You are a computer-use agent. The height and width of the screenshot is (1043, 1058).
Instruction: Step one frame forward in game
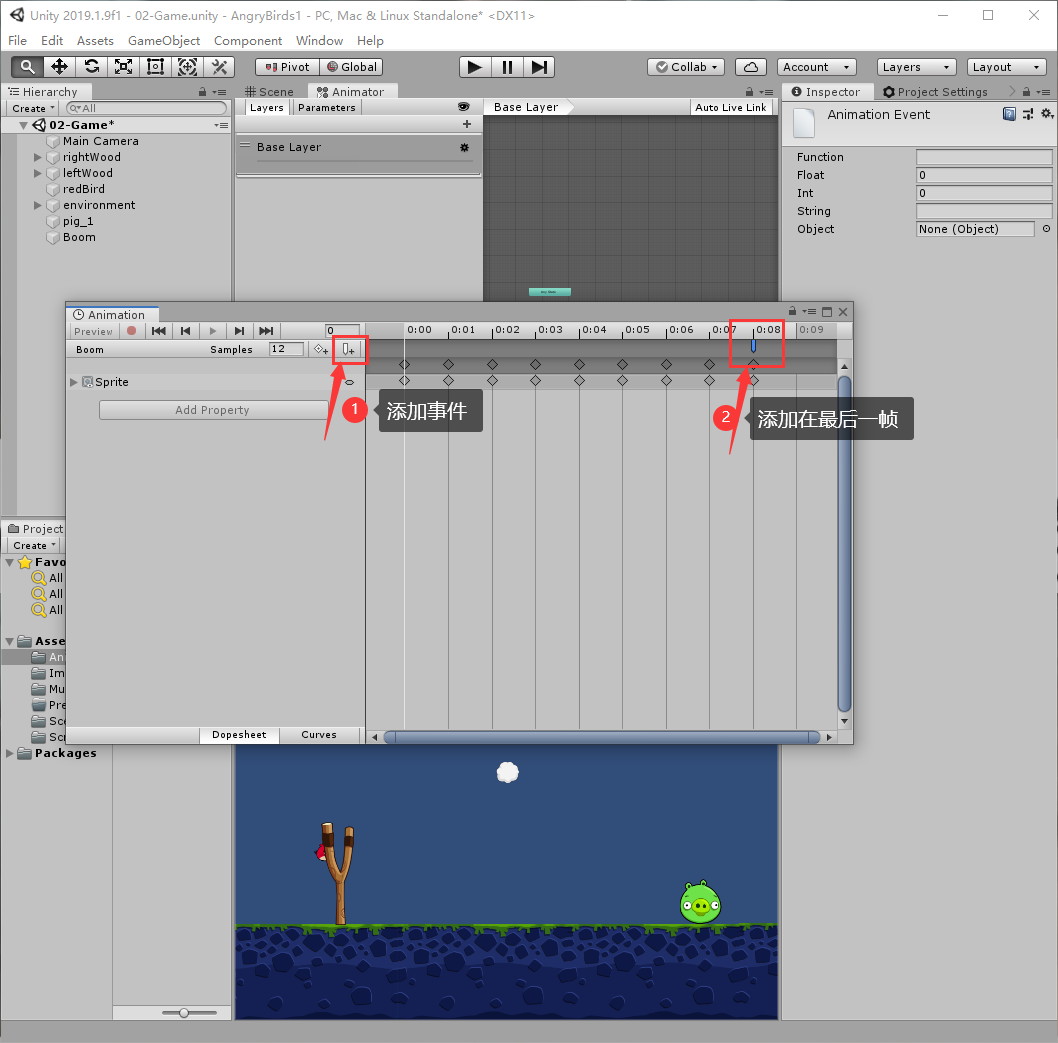(538, 67)
